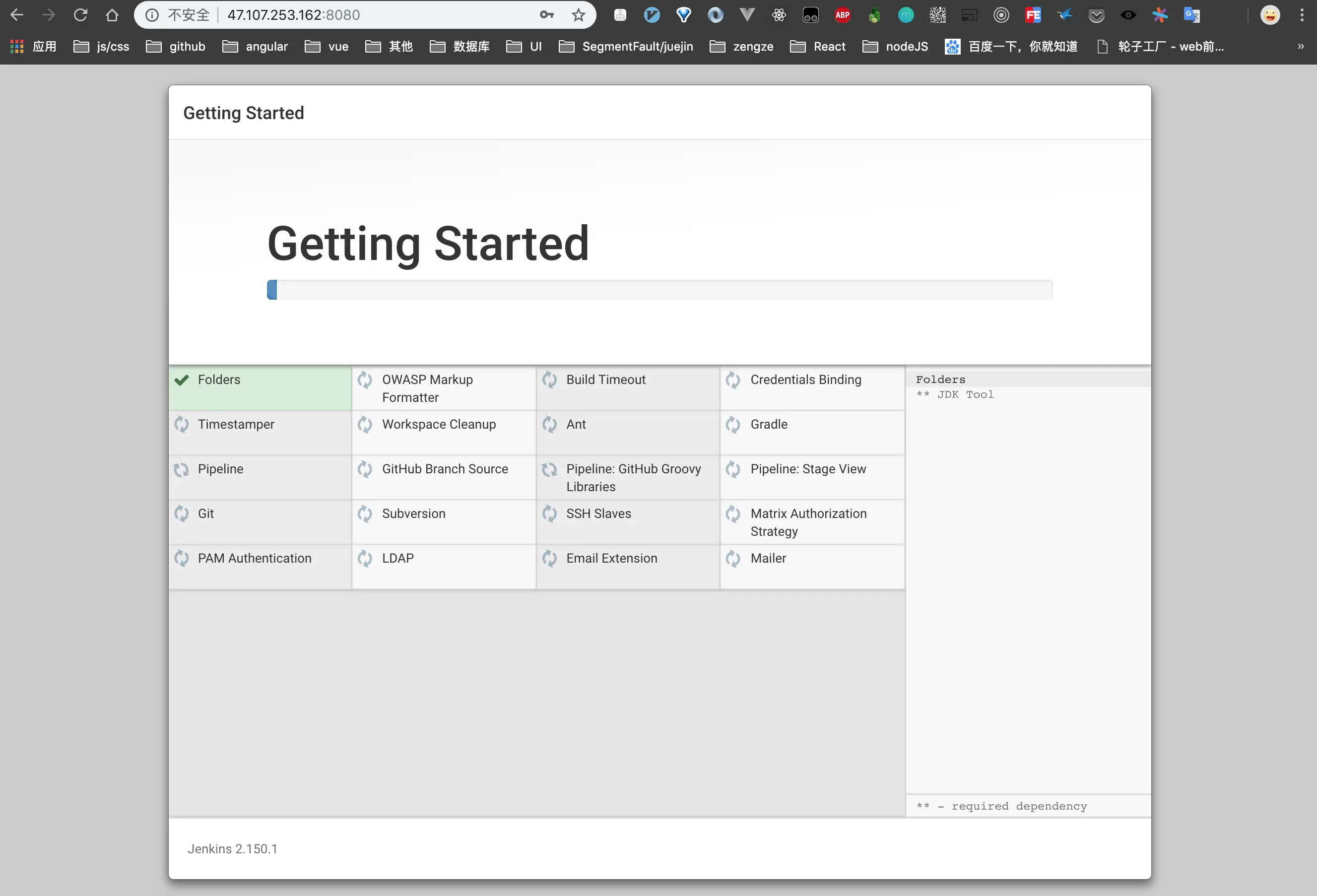Click the Jenkins 2.150.1 version text
This screenshot has height=896, width=1317.
click(232, 849)
